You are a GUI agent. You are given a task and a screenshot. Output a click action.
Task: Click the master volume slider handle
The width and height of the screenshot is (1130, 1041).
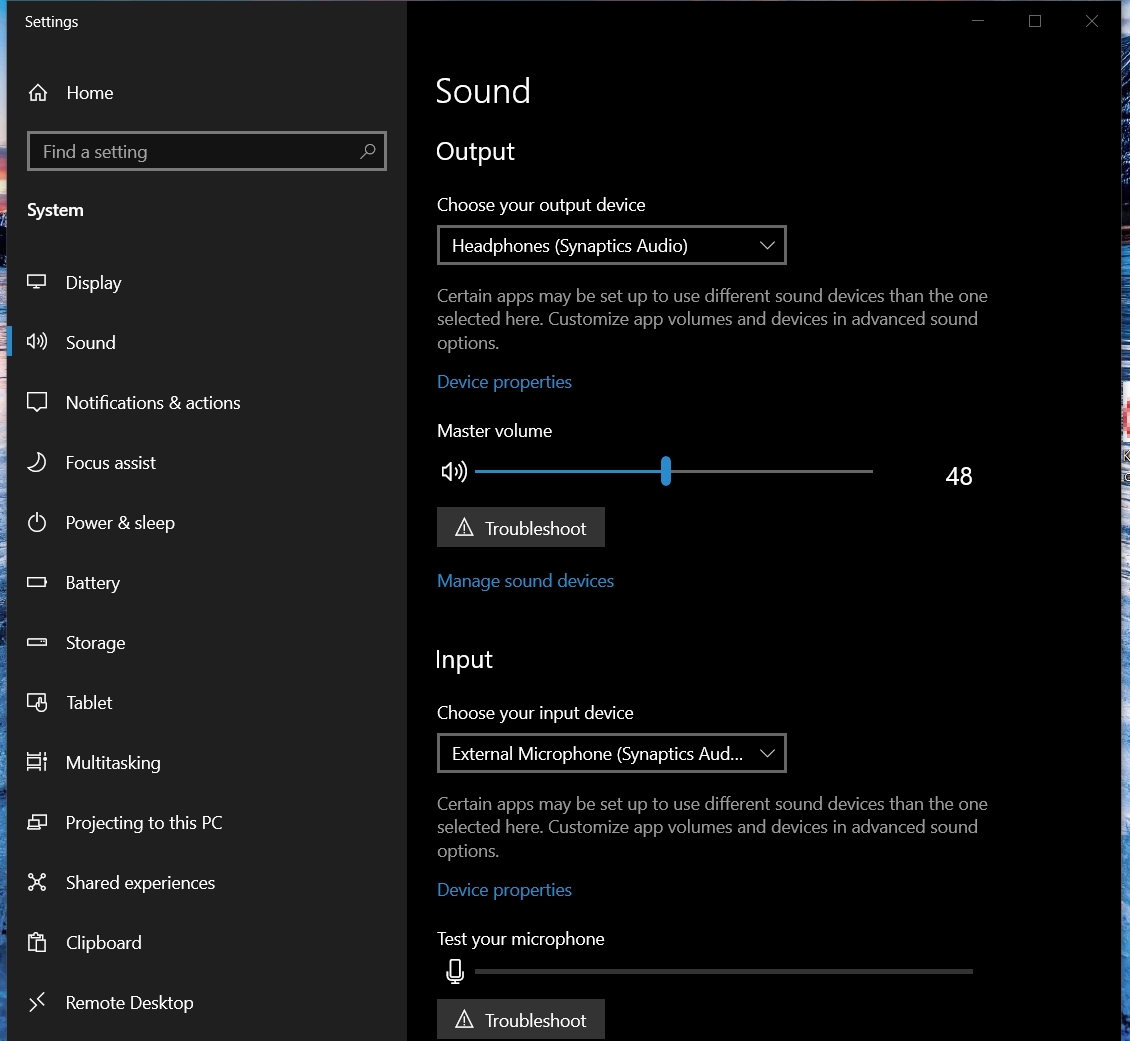pyautogui.click(x=666, y=471)
